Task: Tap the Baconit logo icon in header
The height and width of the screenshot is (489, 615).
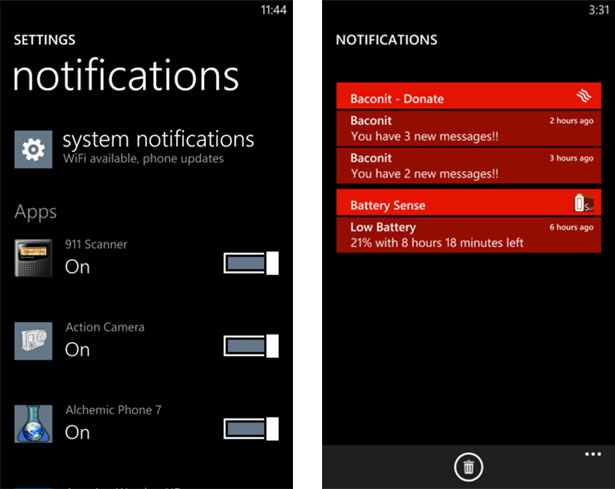Action: (x=585, y=97)
